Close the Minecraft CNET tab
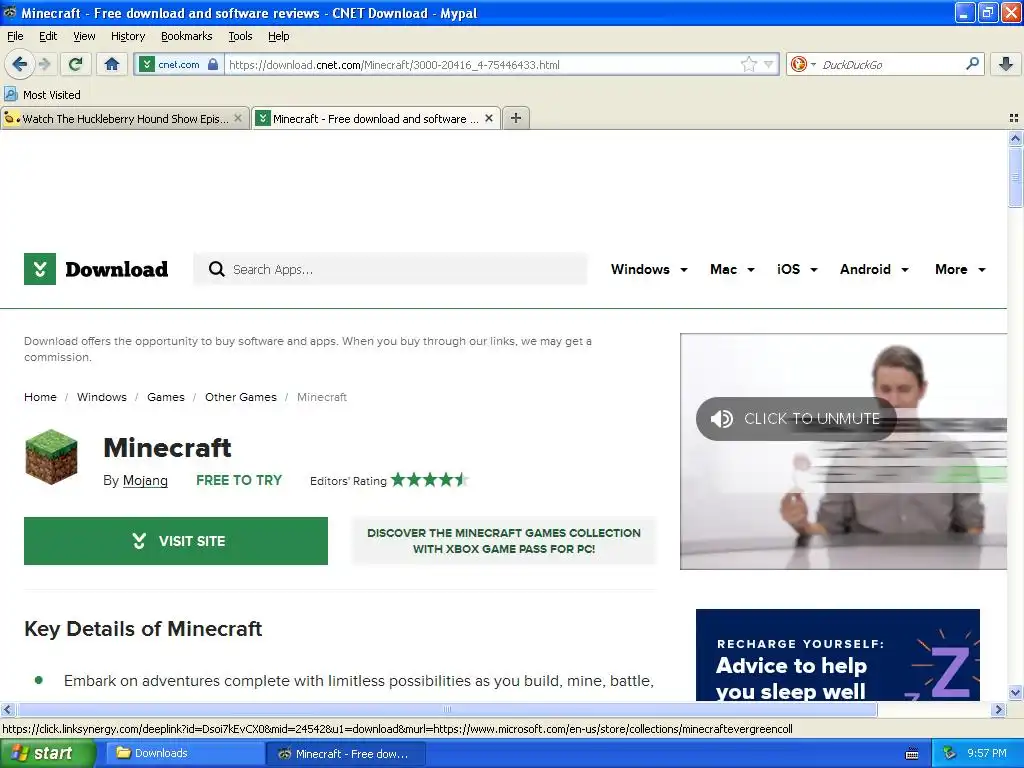 pos(488,118)
